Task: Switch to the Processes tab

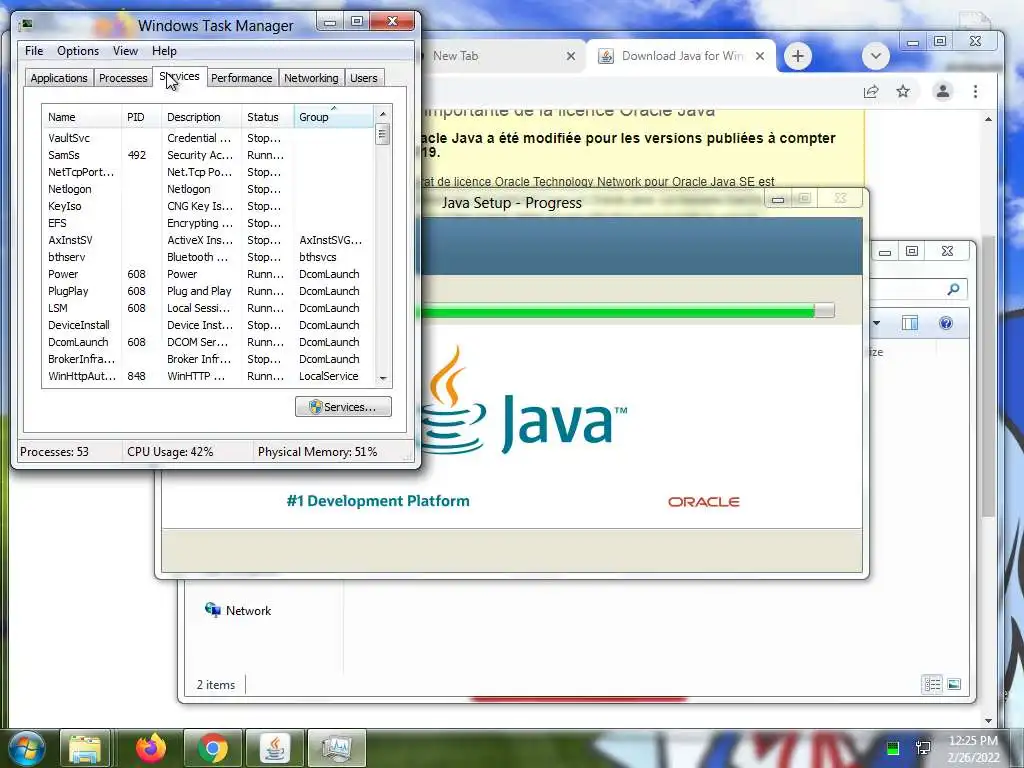Action: [x=123, y=78]
